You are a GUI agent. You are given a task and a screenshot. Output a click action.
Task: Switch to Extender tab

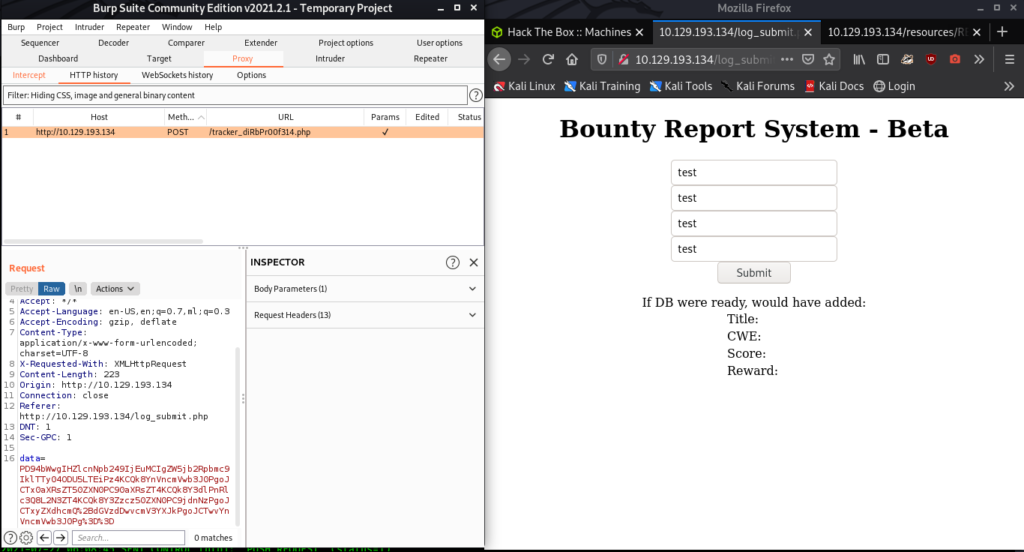[261, 42]
